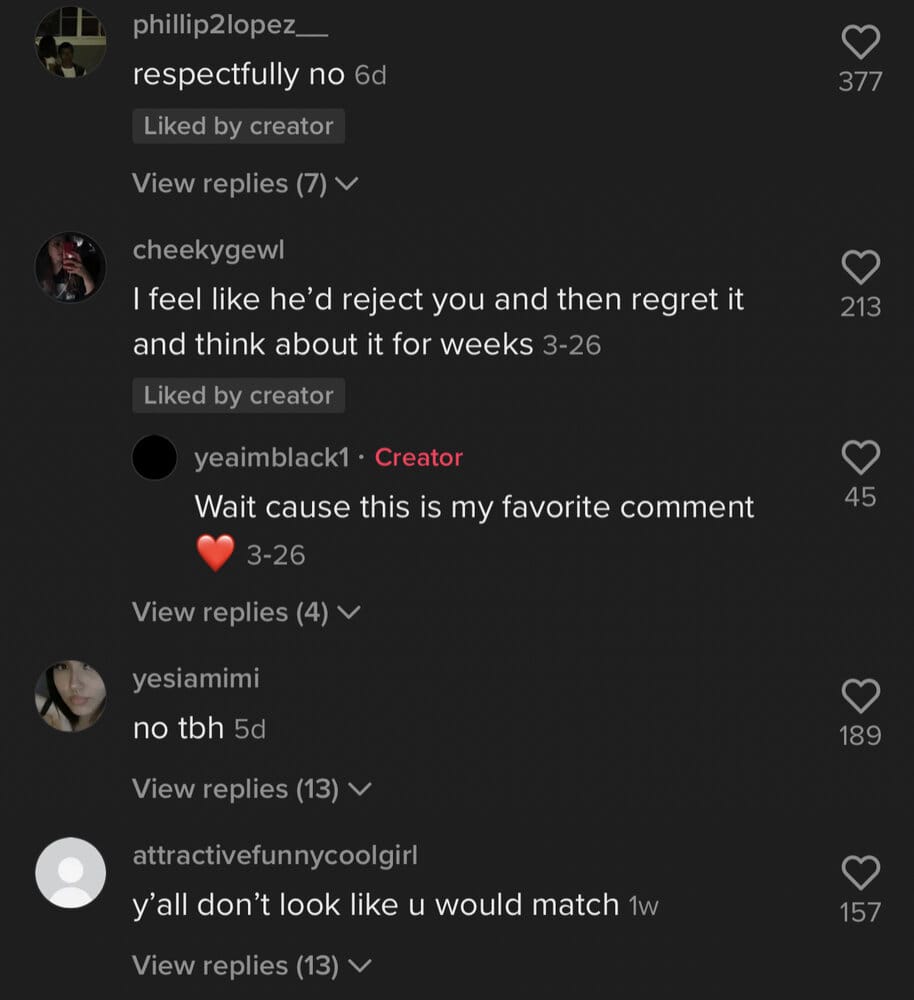Open the cheekygewl username link
Viewport: 914px width, 1000px height.
[208, 251]
